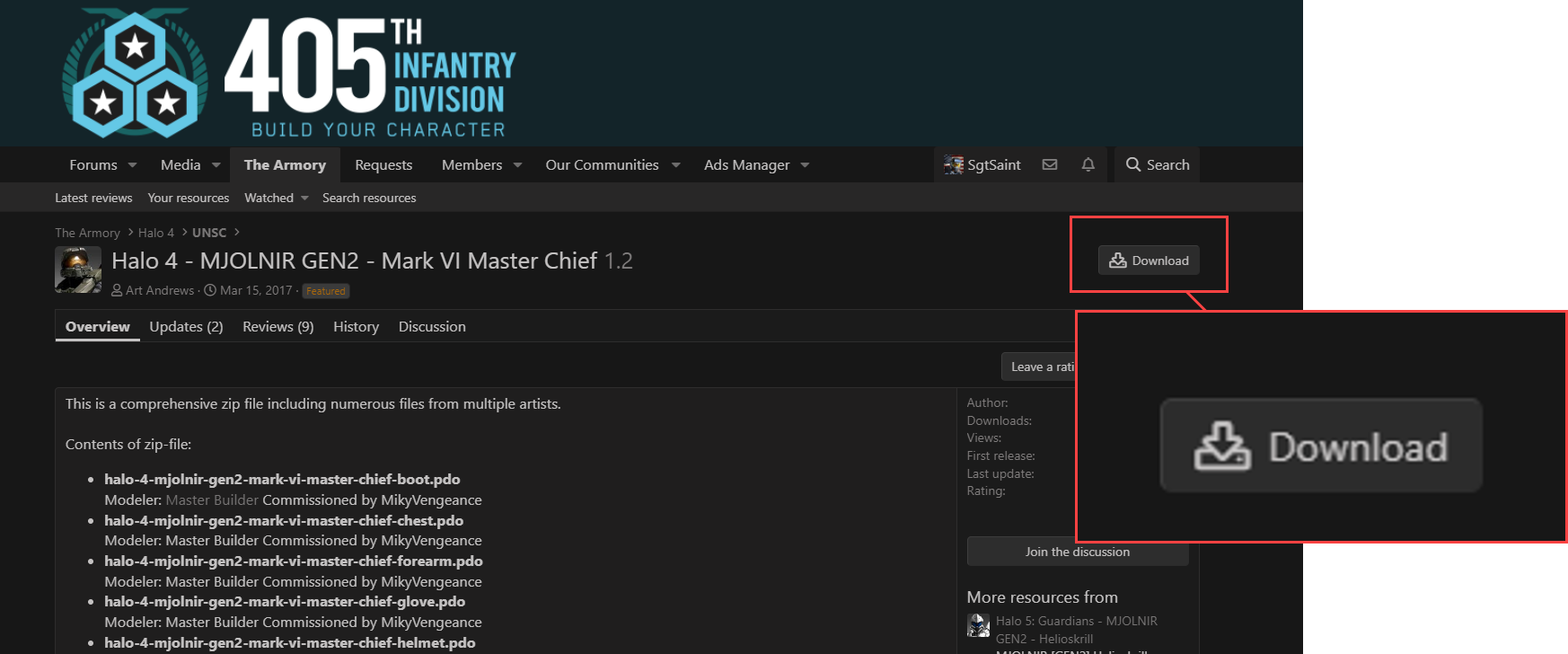Open the Our Communities navigation item
1568x654 pixels.
pos(602,164)
